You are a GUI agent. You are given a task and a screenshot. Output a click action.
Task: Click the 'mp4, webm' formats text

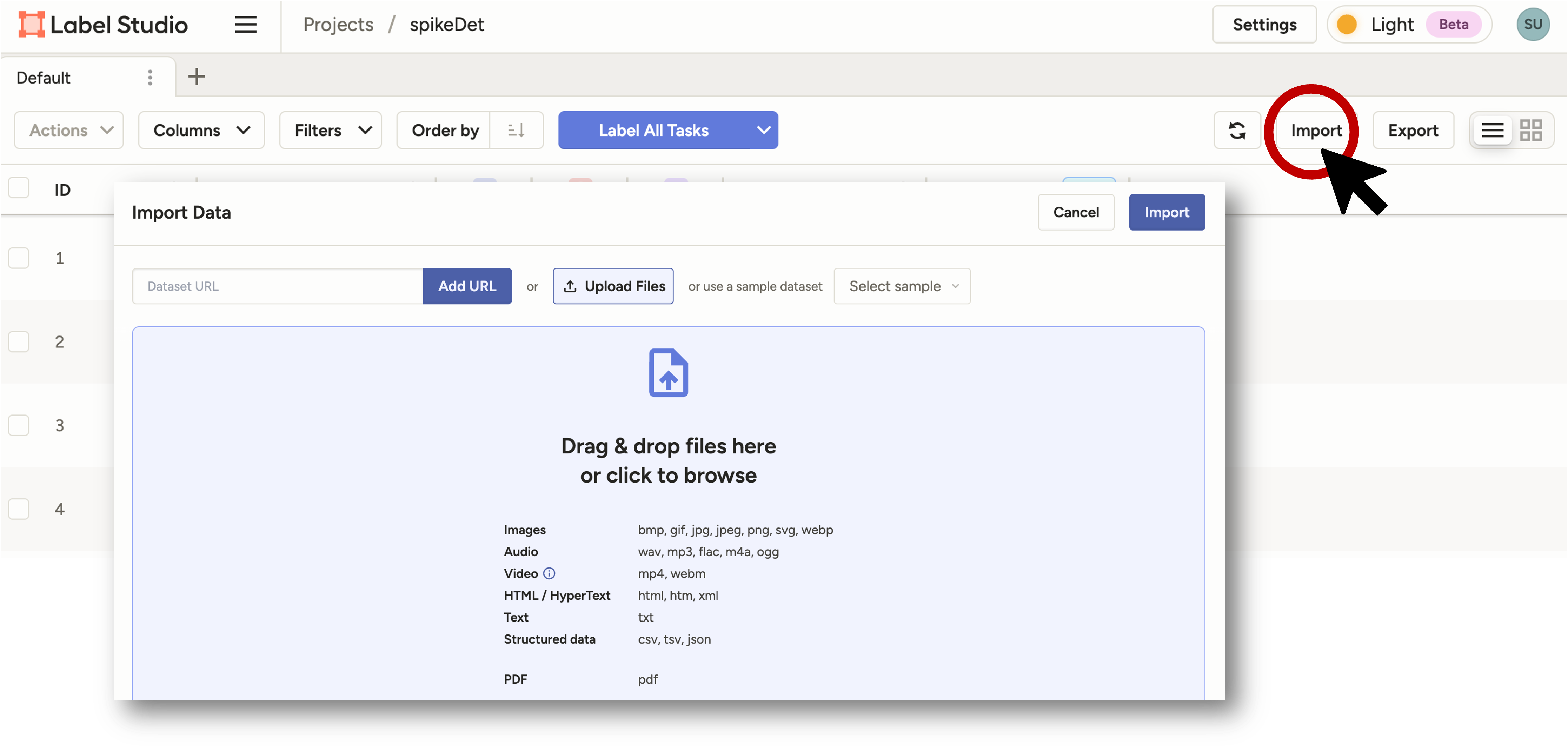(x=671, y=573)
